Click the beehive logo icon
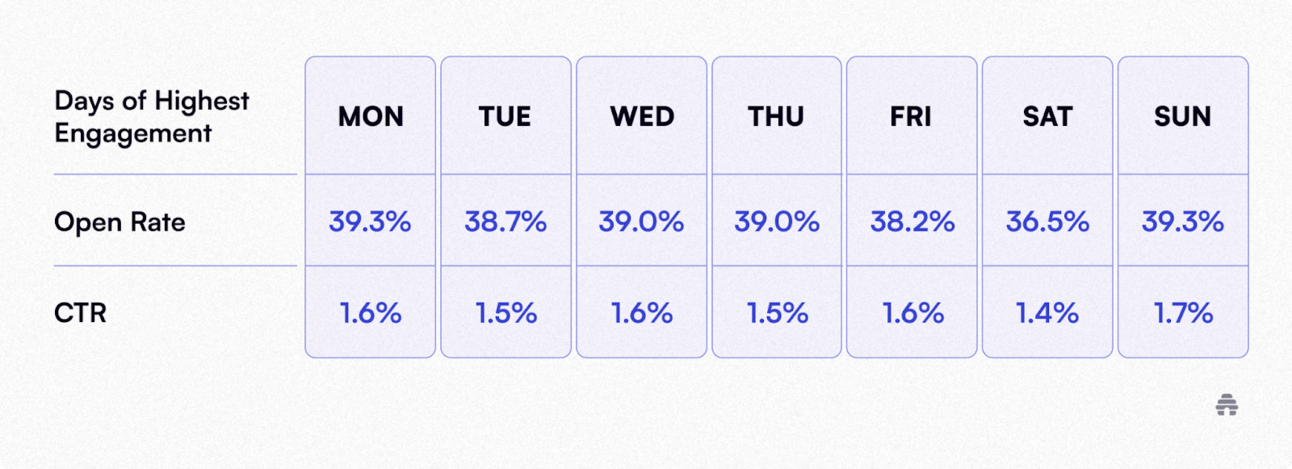This screenshot has height=469, width=1292. tap(1227, 405)
